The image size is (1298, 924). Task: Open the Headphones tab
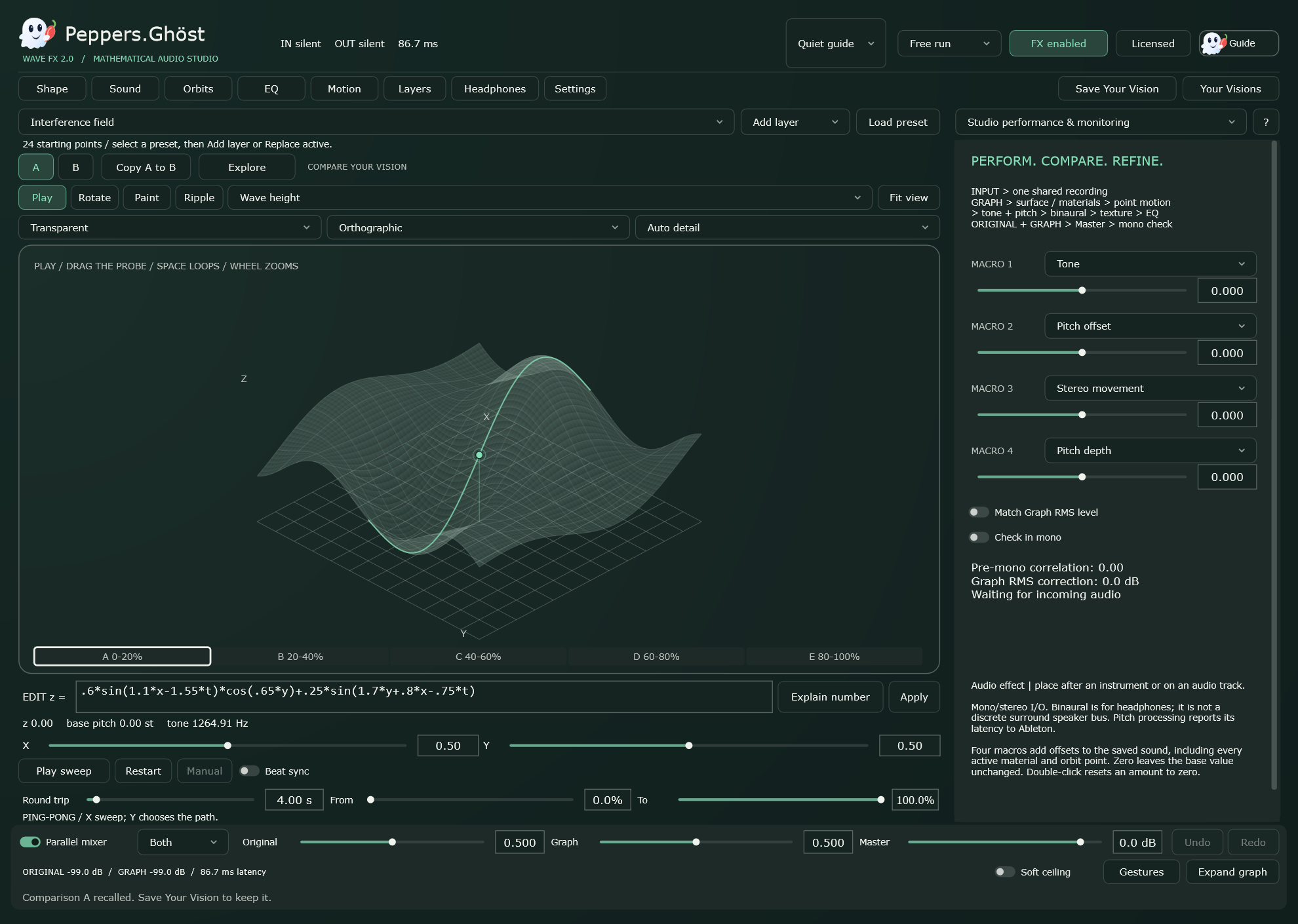point(495,88)
